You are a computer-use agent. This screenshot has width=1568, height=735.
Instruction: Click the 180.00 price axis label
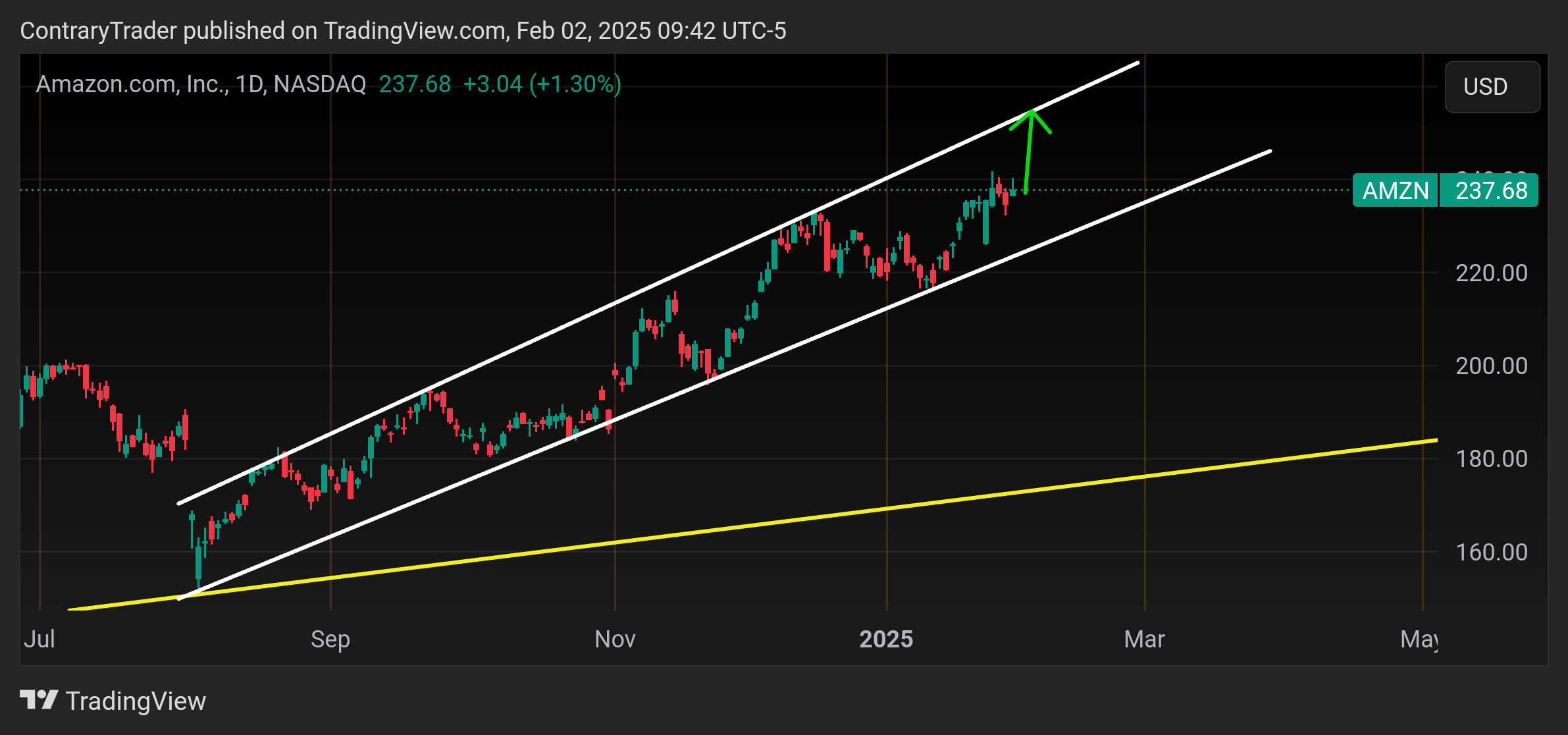(1492, 458)
